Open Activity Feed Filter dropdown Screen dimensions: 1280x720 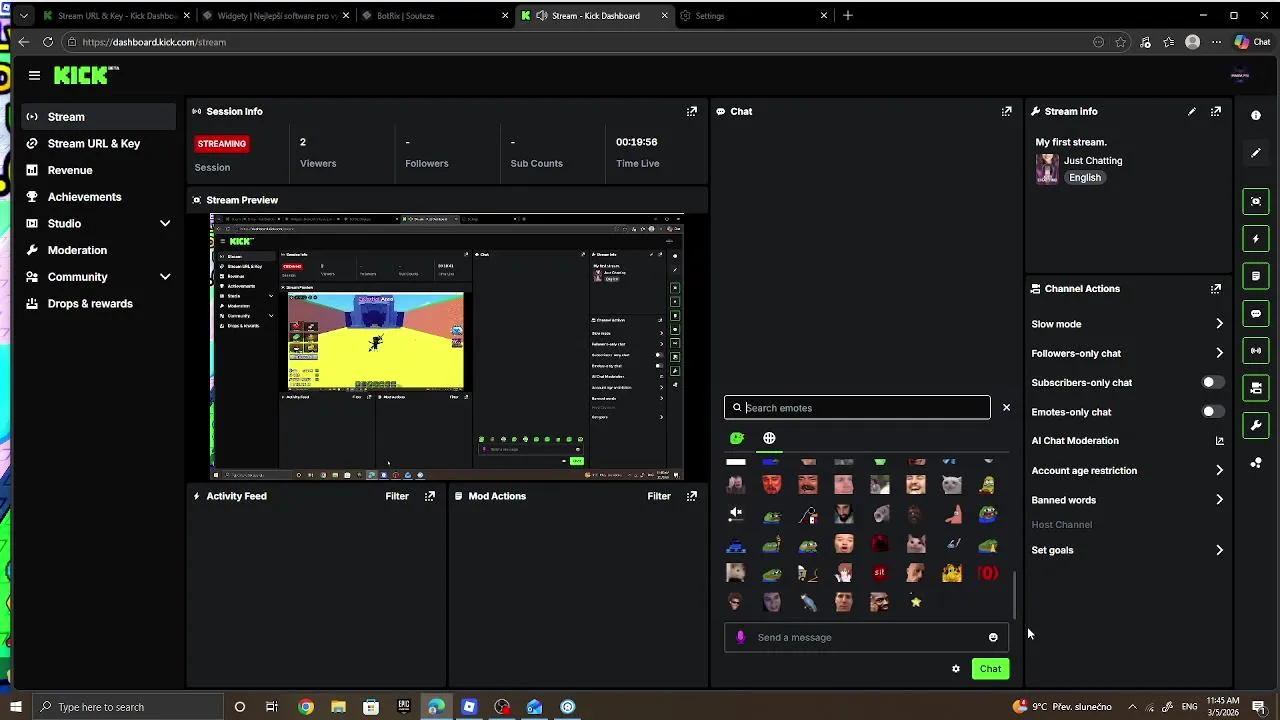click(397, 496)
